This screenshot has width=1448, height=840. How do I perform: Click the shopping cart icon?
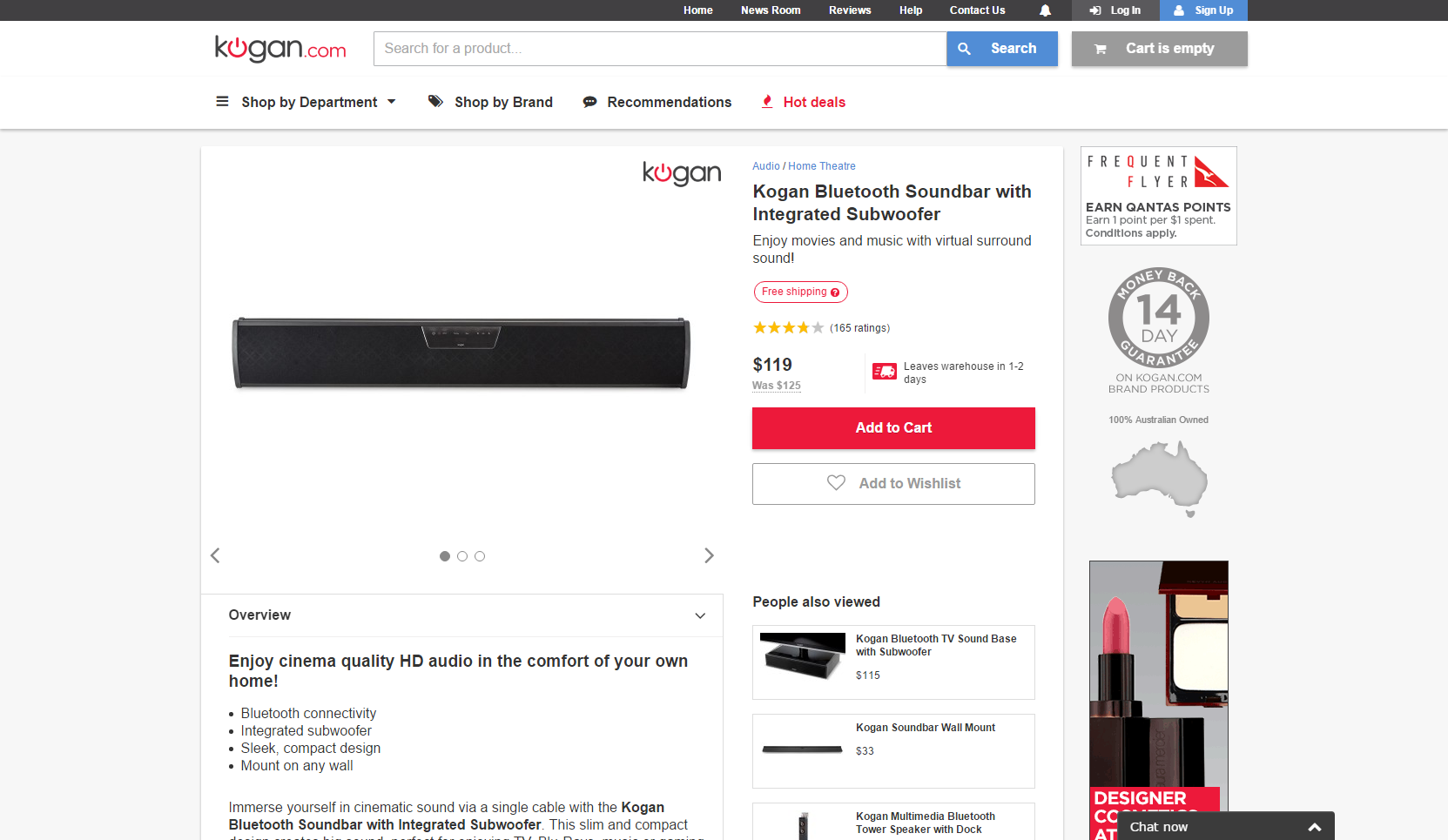(x=1101, y=50)
